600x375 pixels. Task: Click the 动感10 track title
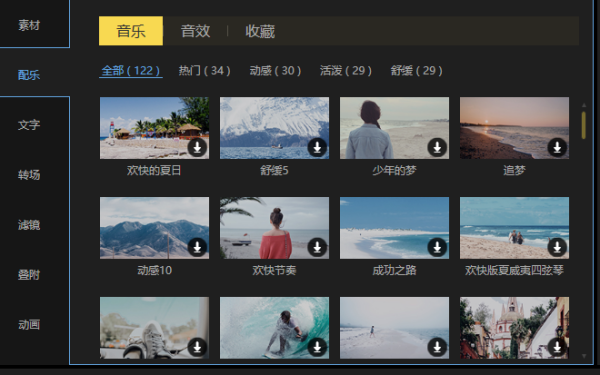[x=155, y=271]
